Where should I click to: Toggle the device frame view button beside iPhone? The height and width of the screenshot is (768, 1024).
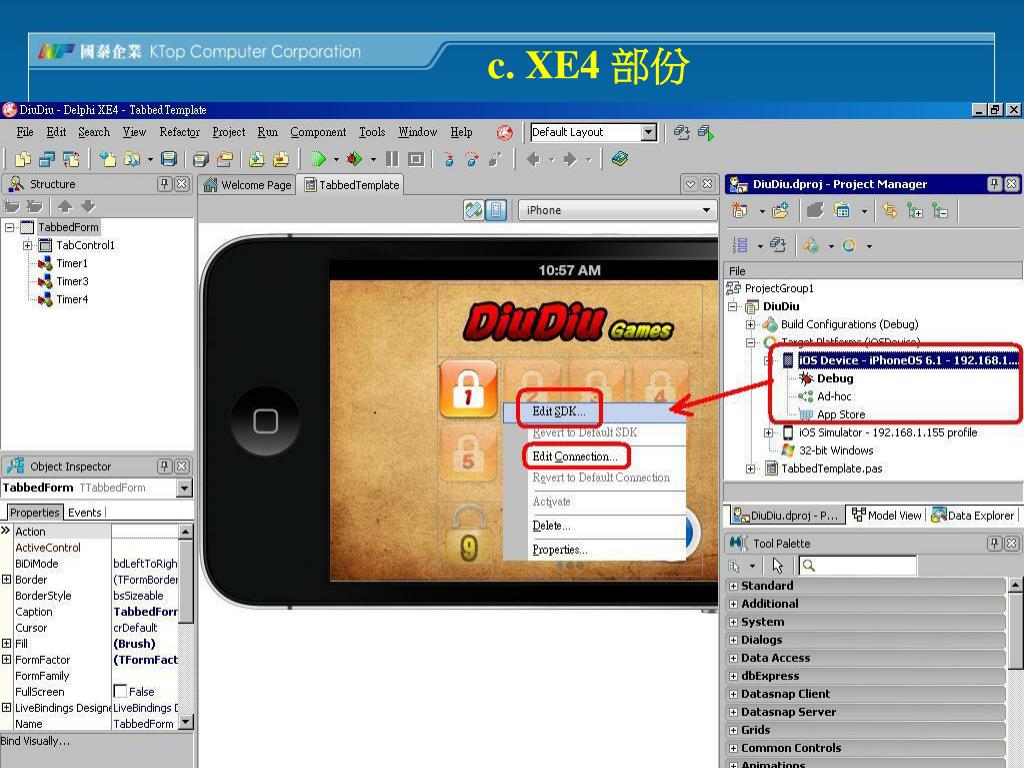click(496, 210)
